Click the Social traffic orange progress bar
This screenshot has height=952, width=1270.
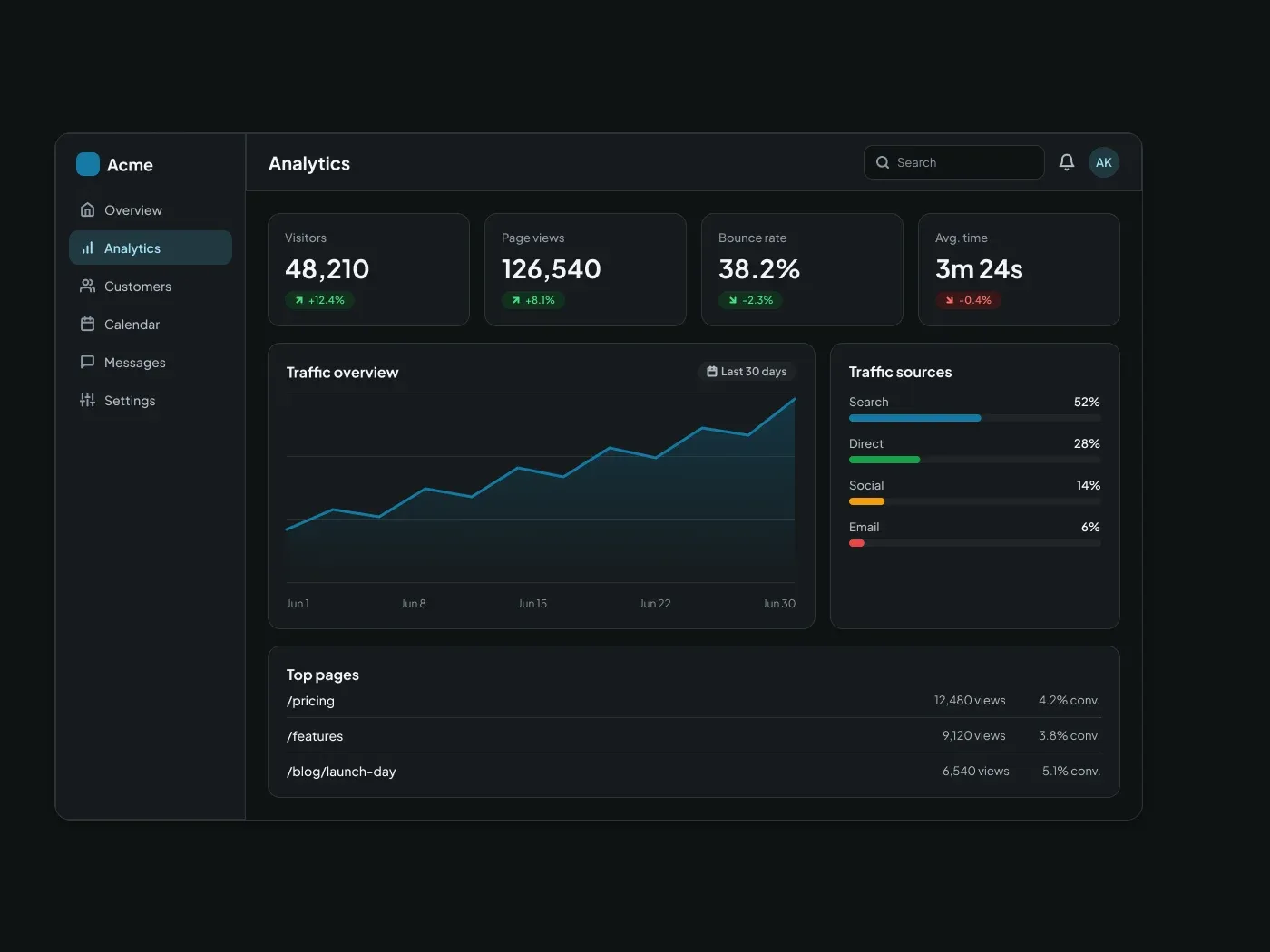coord(866,501)
